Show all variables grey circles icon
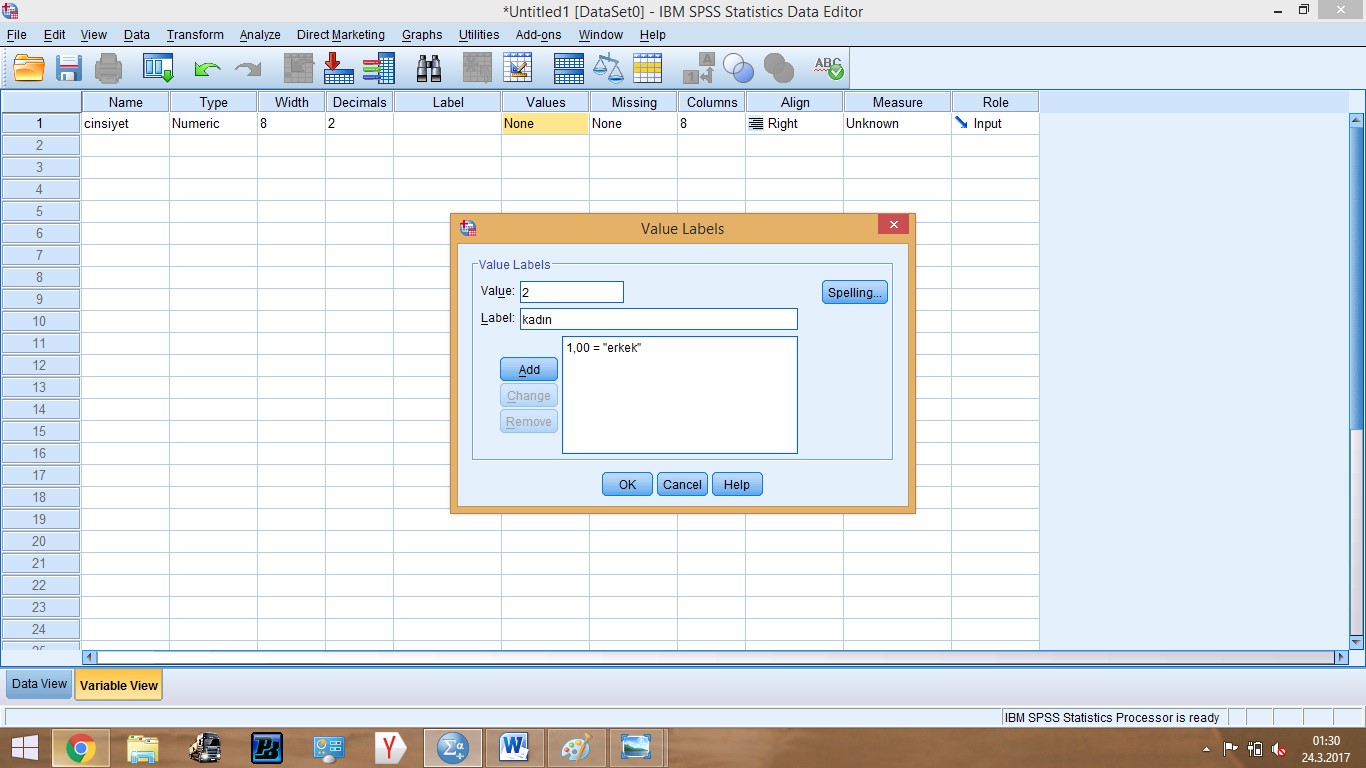This screenshot has height=768, width=1366. tap(778, 68)
